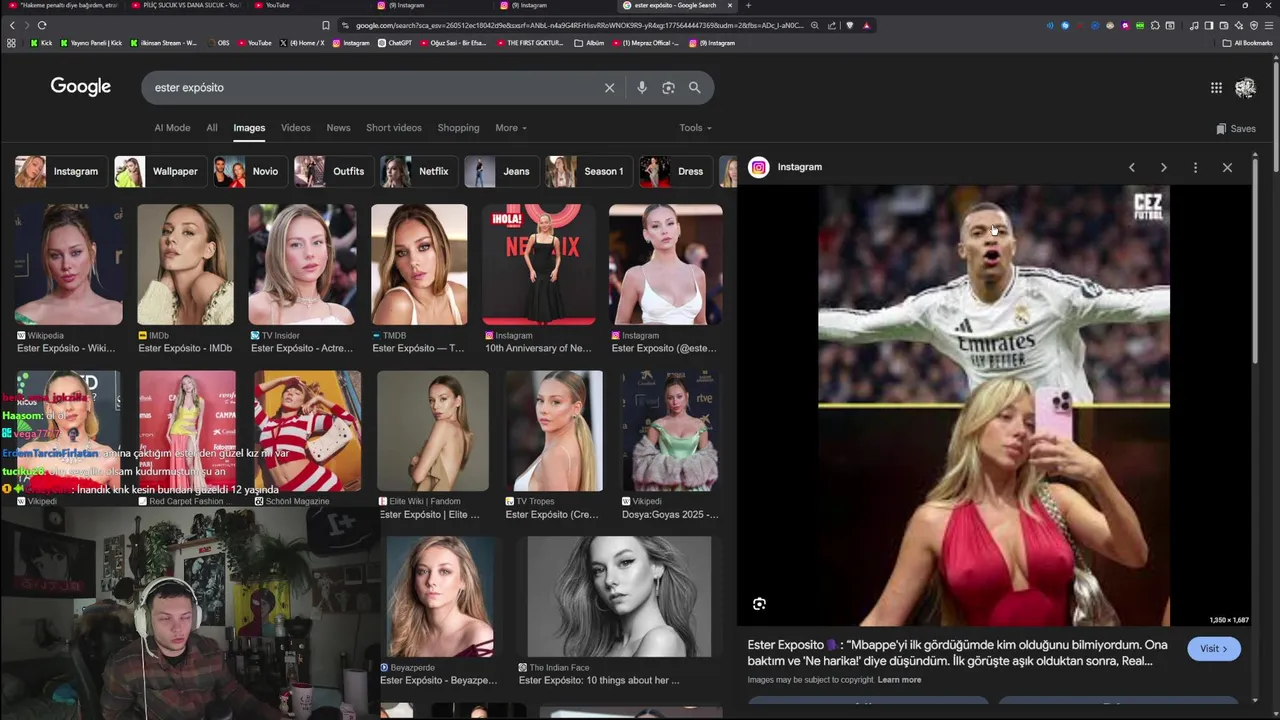
Task: Switch to the YouTube browser tab
Action: click(x=272, y=5)
